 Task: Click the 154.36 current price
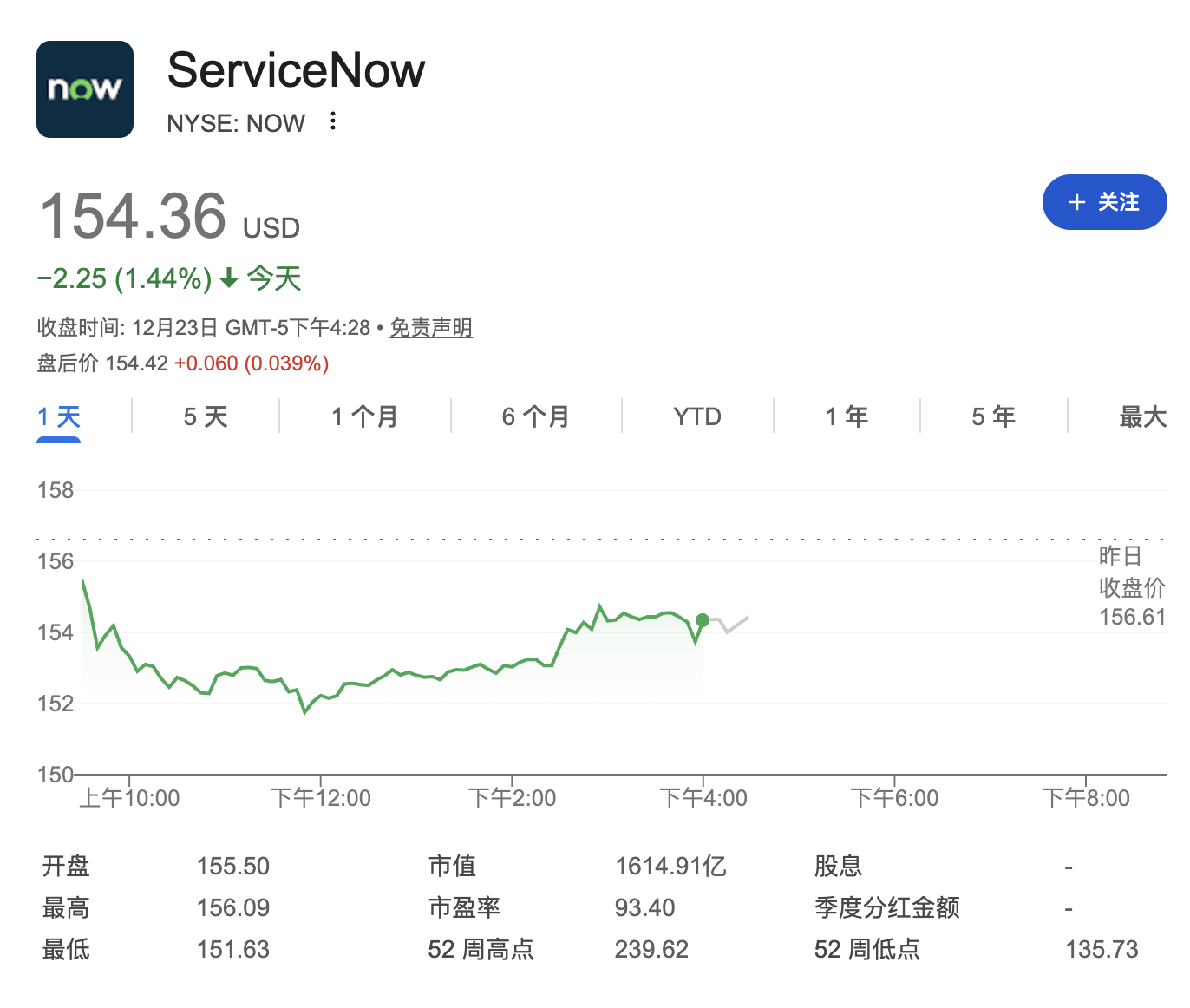tap(134, 216)
